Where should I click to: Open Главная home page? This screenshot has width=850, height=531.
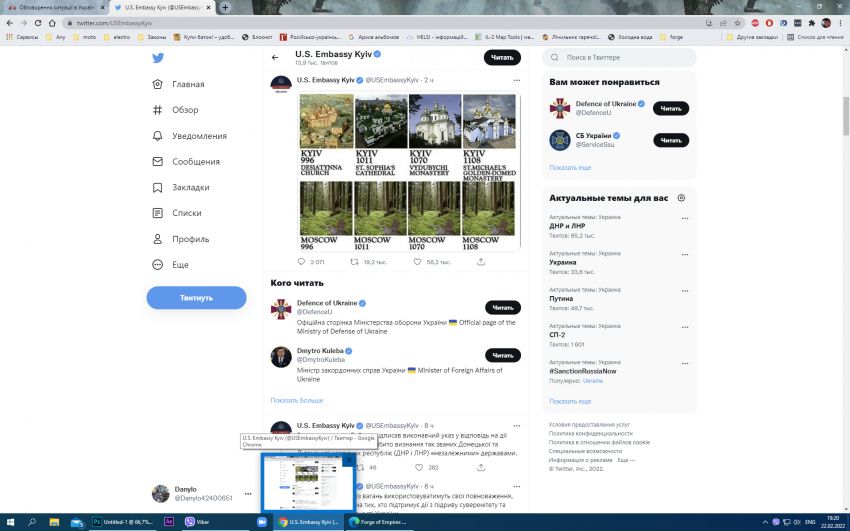[178, 84]
